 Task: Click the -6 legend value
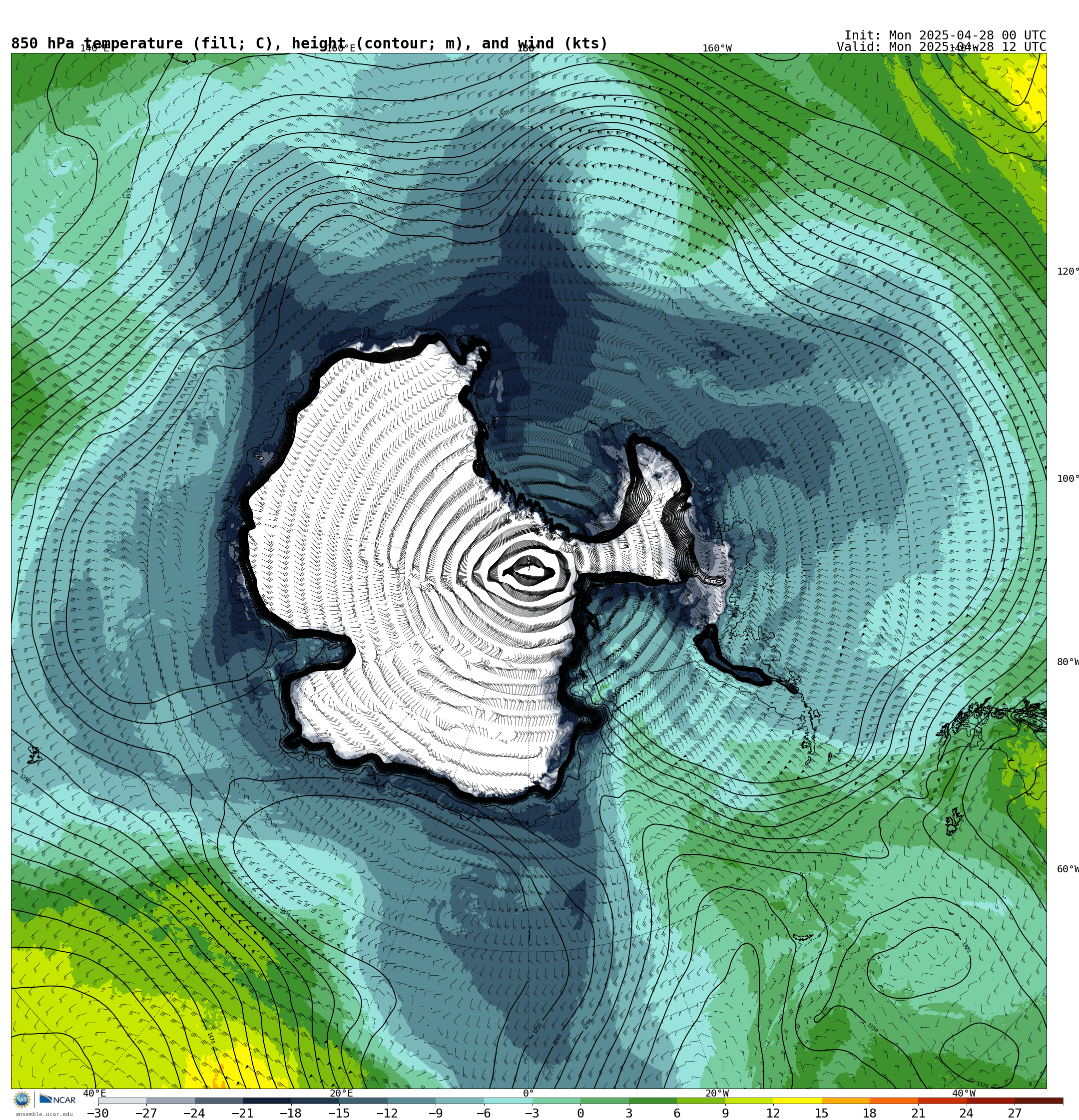click(483, 1113)
